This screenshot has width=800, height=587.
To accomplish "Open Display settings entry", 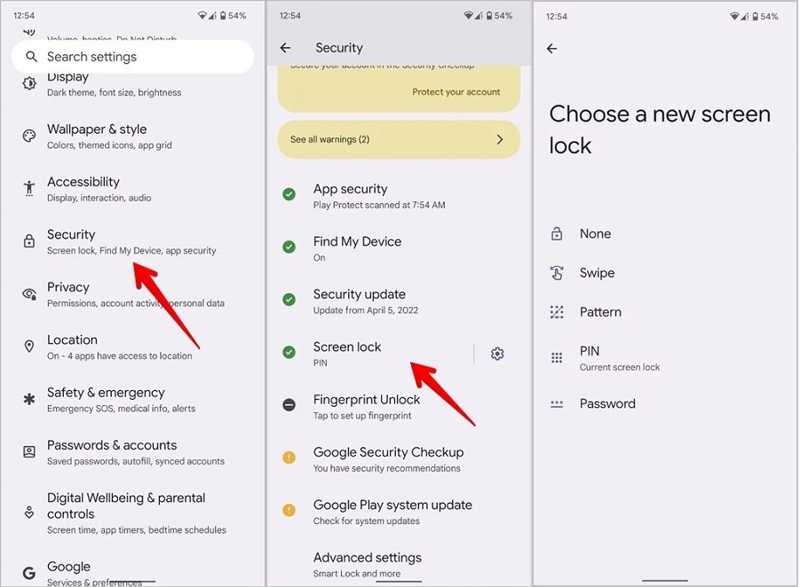I will click(133, 84).
